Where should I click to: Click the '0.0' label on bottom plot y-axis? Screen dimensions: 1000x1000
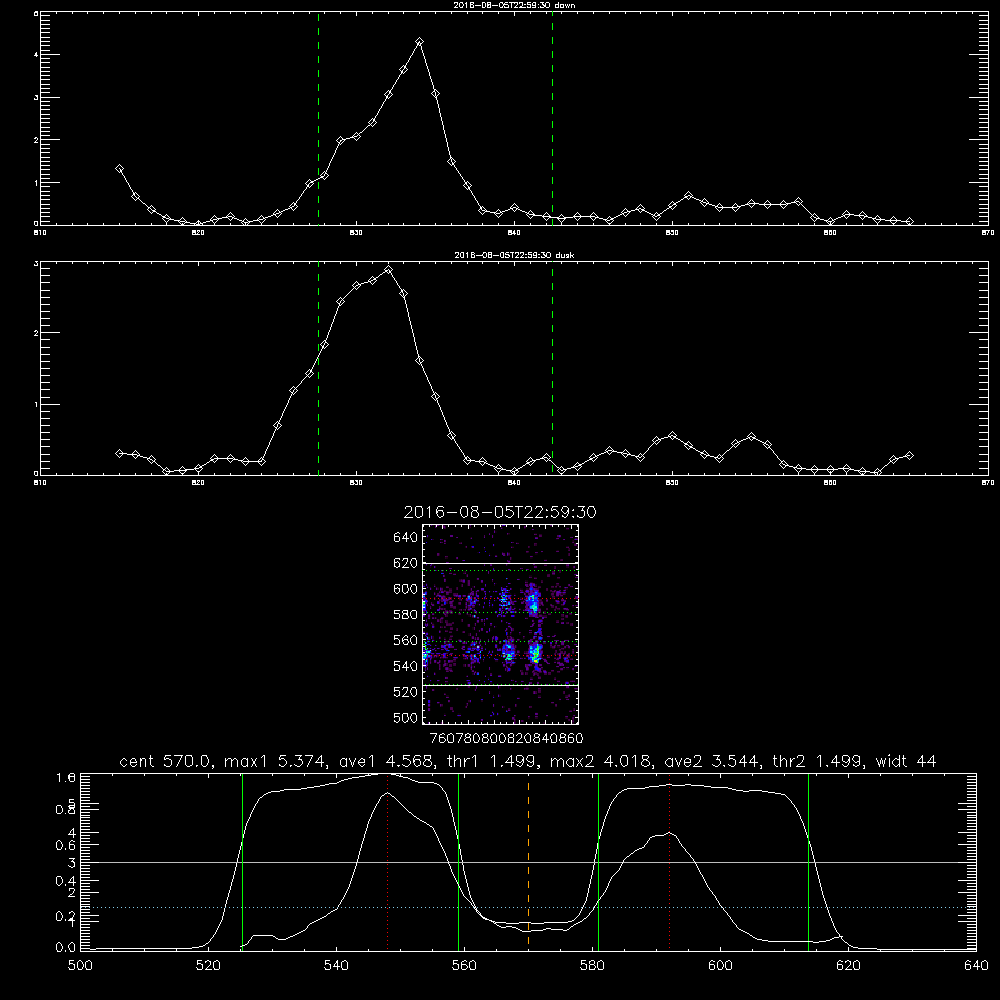[x=66, y=948]
